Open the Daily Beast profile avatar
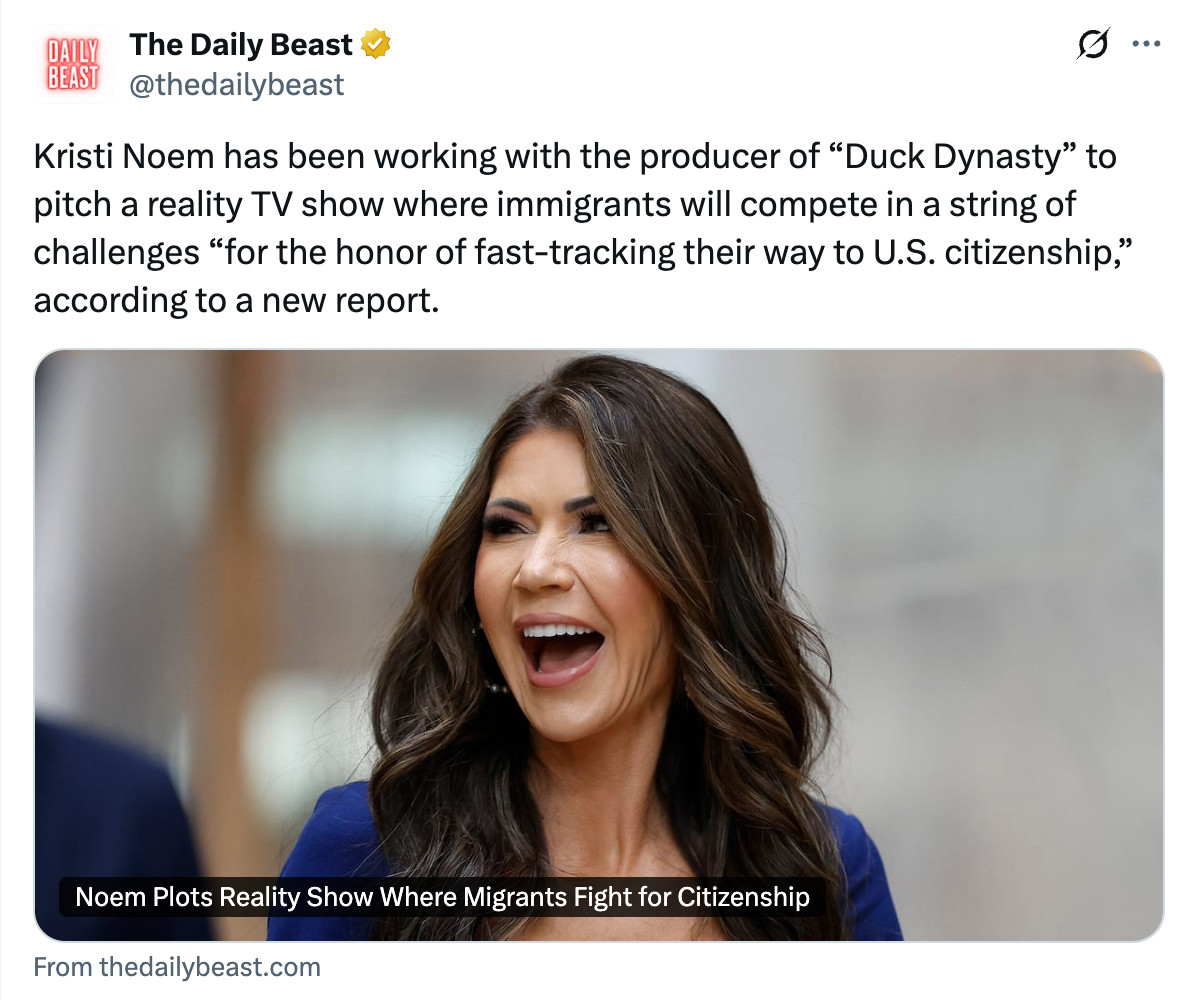Viewport: 1192px width, 1000px height. coord(73,64)
